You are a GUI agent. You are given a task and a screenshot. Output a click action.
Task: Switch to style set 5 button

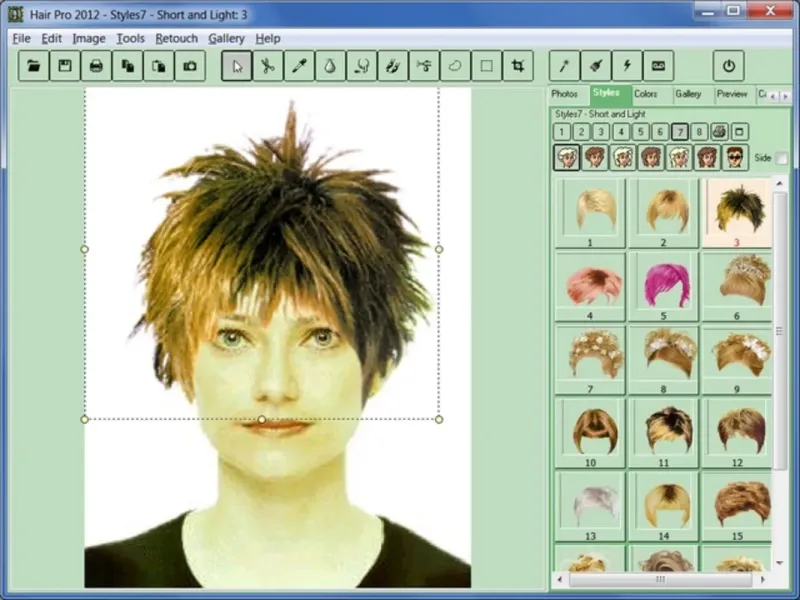click(x=640, y=132)
